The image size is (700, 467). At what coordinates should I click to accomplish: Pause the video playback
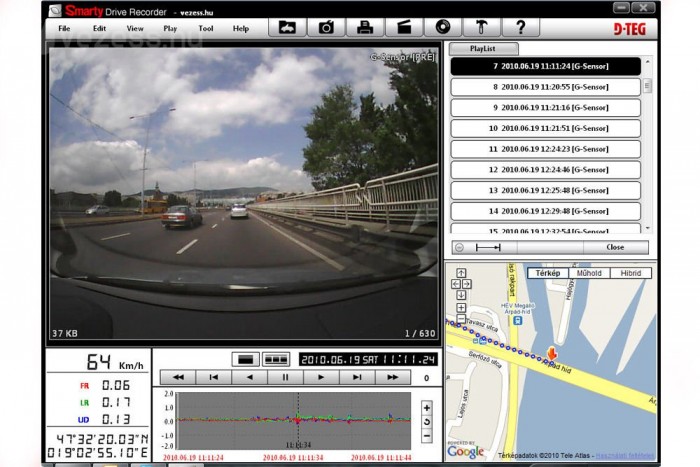click(286, 378)
